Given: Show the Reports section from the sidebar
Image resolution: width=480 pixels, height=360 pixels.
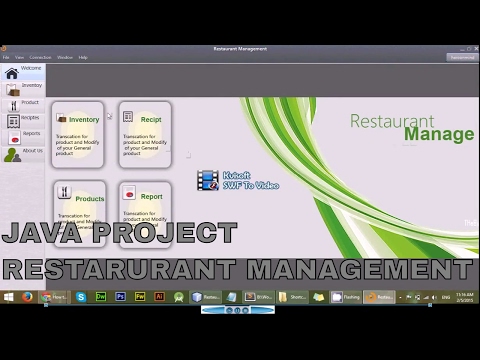Looking at the screenshot, I should click(23, 137).
